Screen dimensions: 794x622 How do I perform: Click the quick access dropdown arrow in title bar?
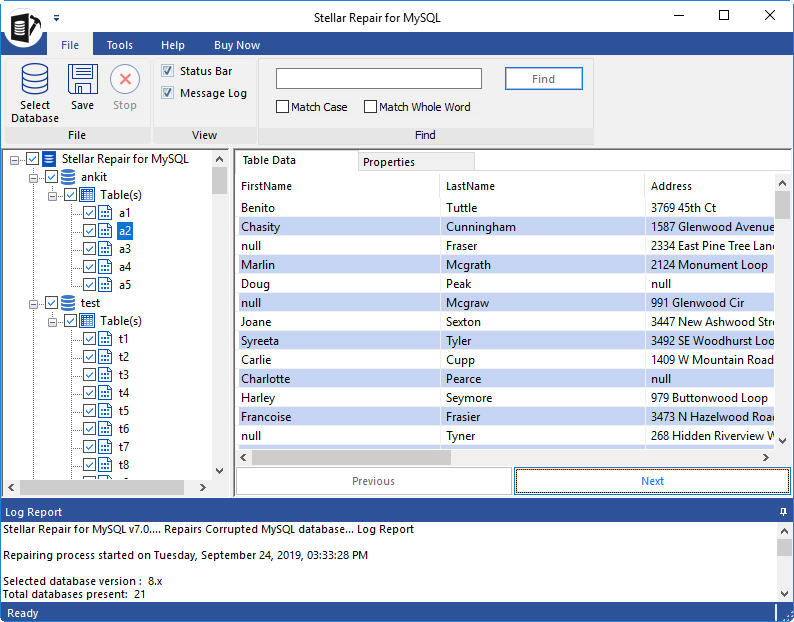click(x=57, y=17)
